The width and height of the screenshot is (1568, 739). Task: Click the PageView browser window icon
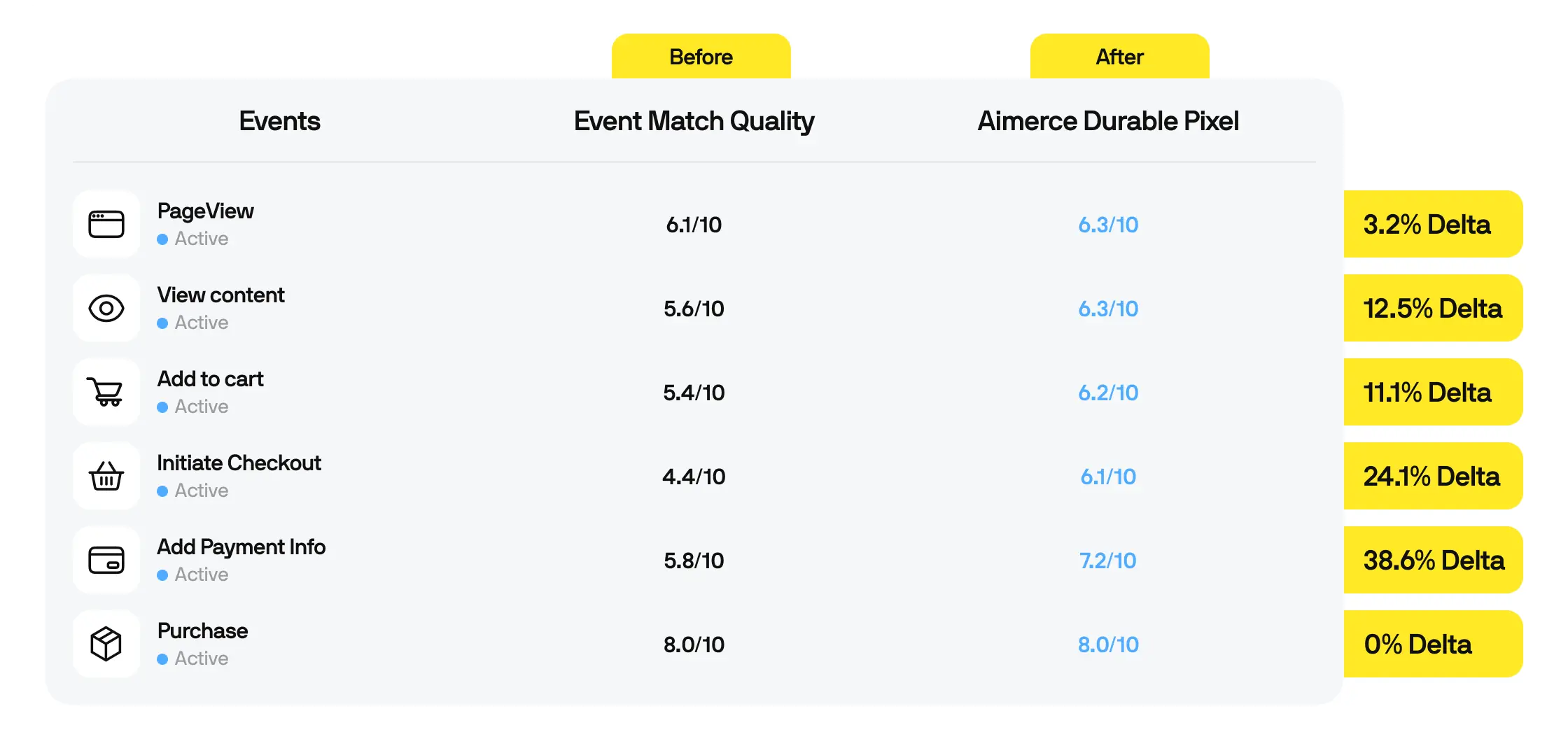pyautogui.click(x=106, y=224)
